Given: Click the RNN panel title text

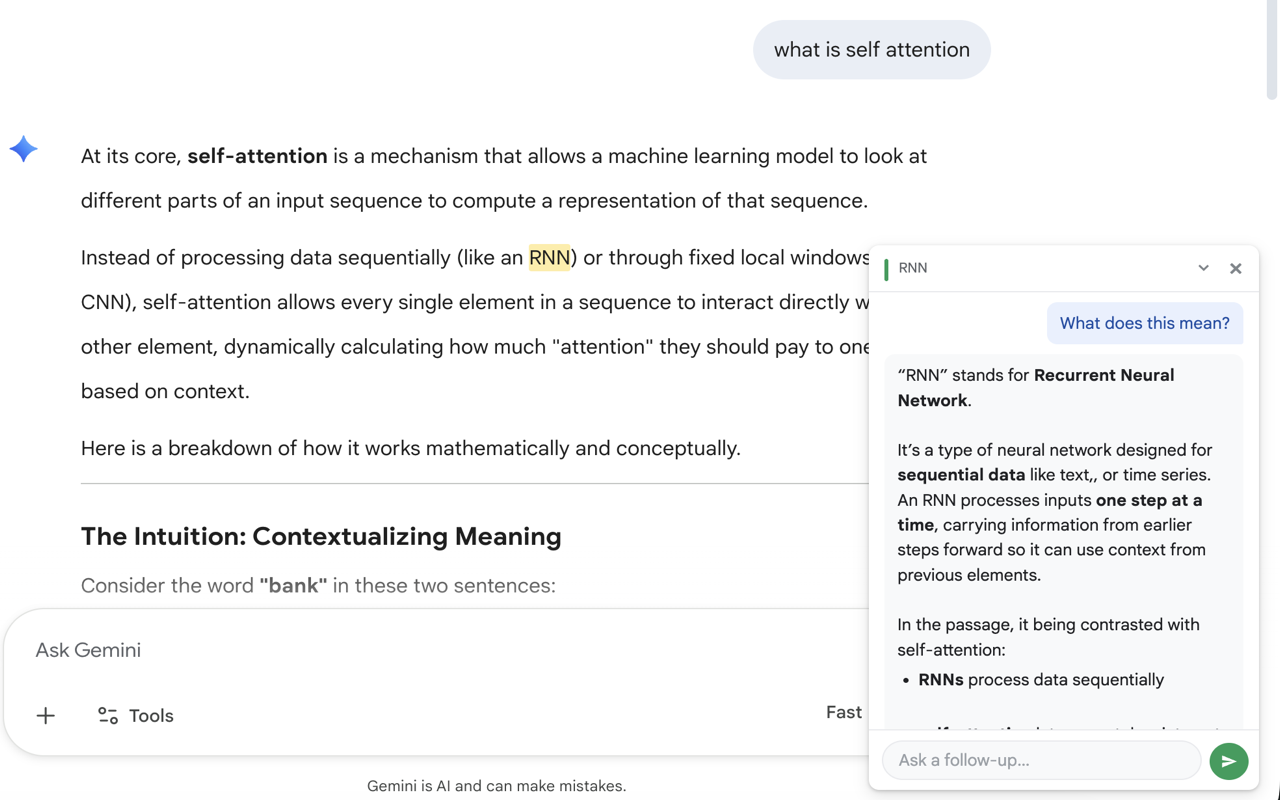Looking at the screenshot, I should [913, 268].
